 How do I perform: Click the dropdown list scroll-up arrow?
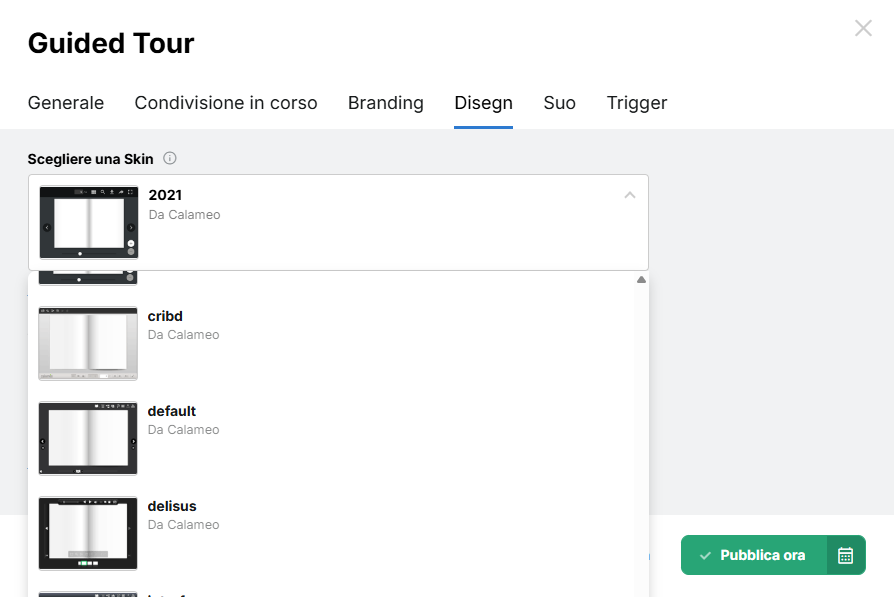[x=641, y=279]
